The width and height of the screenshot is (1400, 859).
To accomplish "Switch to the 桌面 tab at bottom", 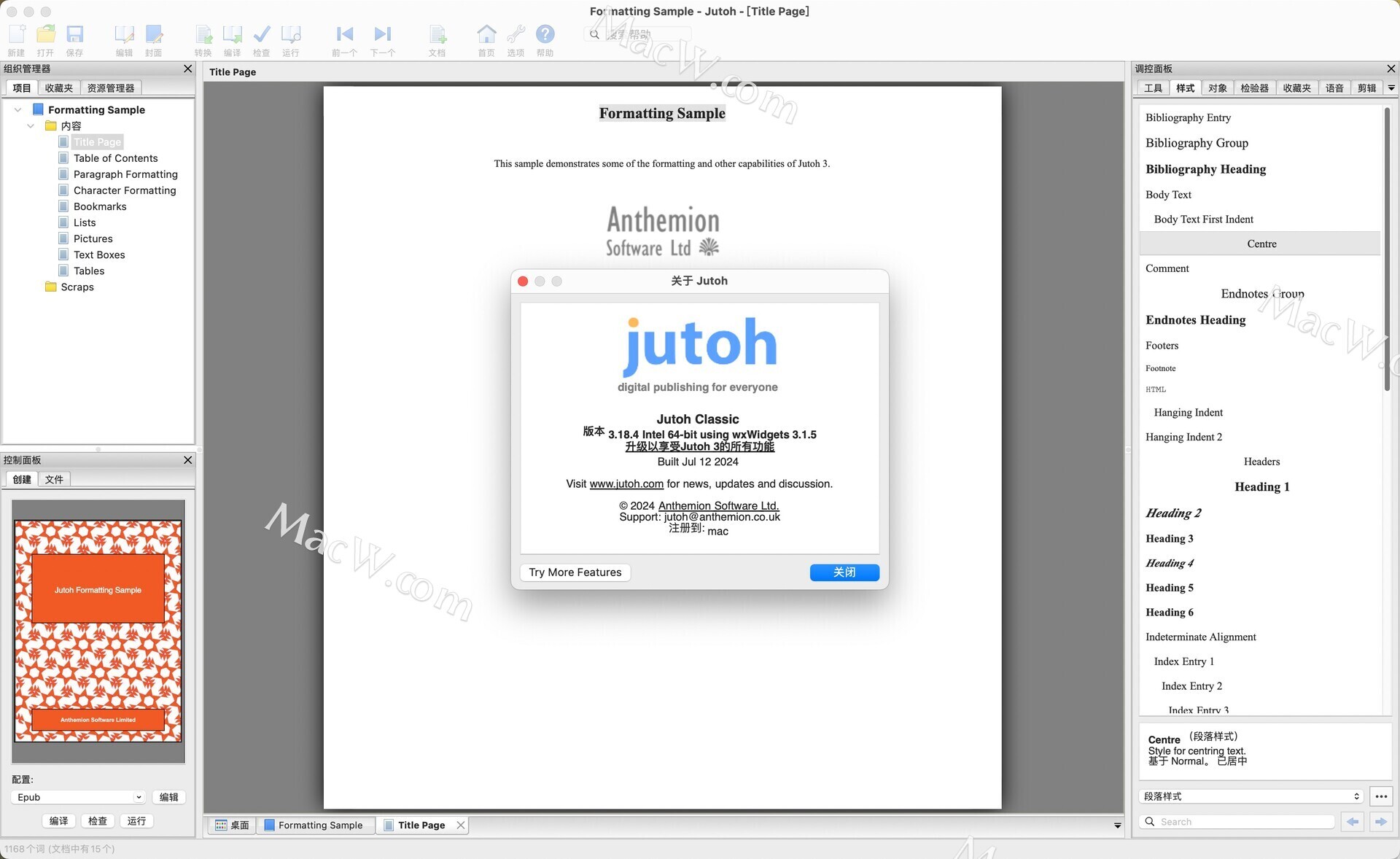I will click(232, 825).
